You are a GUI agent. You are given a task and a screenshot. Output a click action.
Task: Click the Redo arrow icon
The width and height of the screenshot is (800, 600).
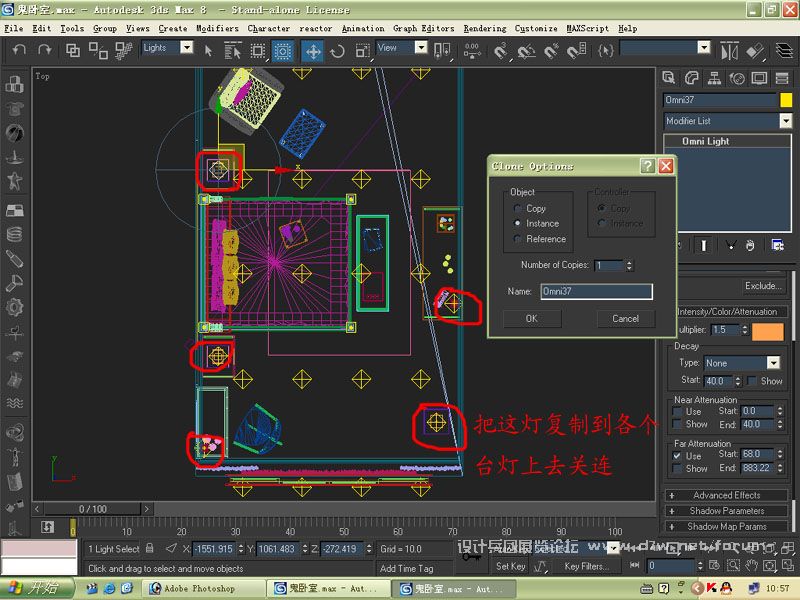[44, 49]
